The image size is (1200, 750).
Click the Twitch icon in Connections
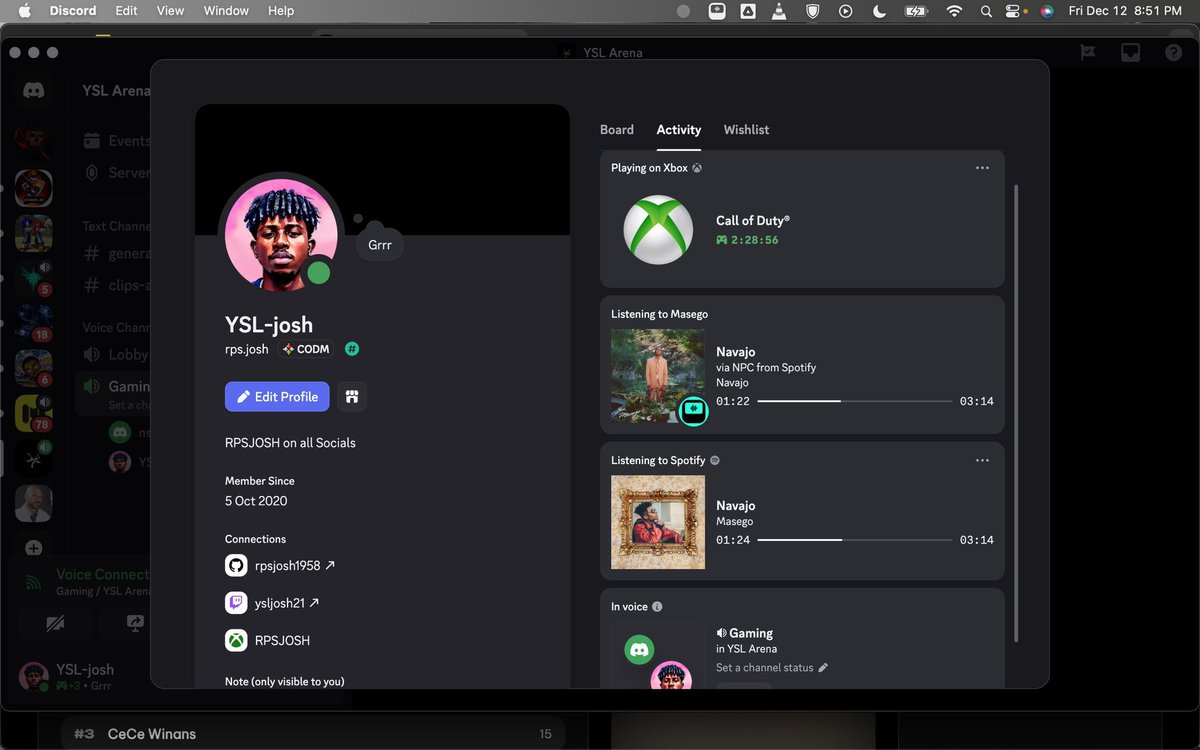tap(236, 603)
